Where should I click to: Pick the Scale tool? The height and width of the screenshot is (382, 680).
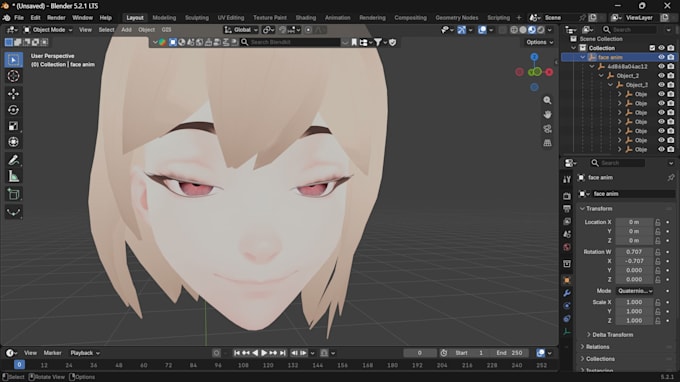tap(13, 126)
